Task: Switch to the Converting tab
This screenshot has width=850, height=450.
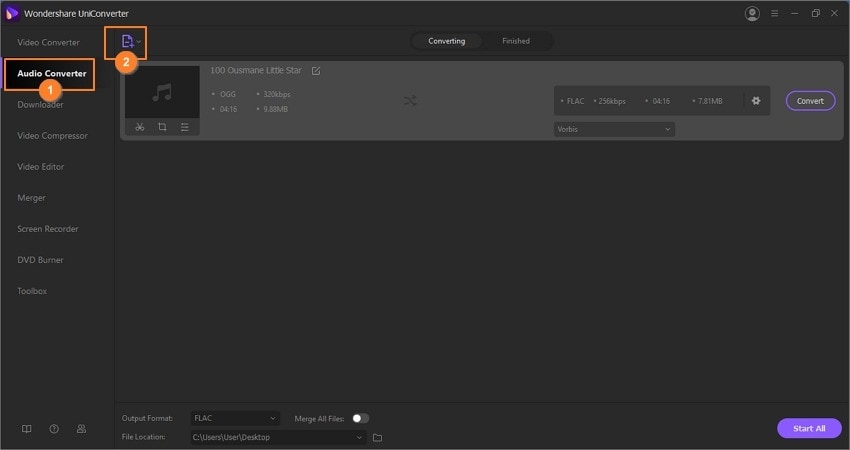Action: click(447, 41)
